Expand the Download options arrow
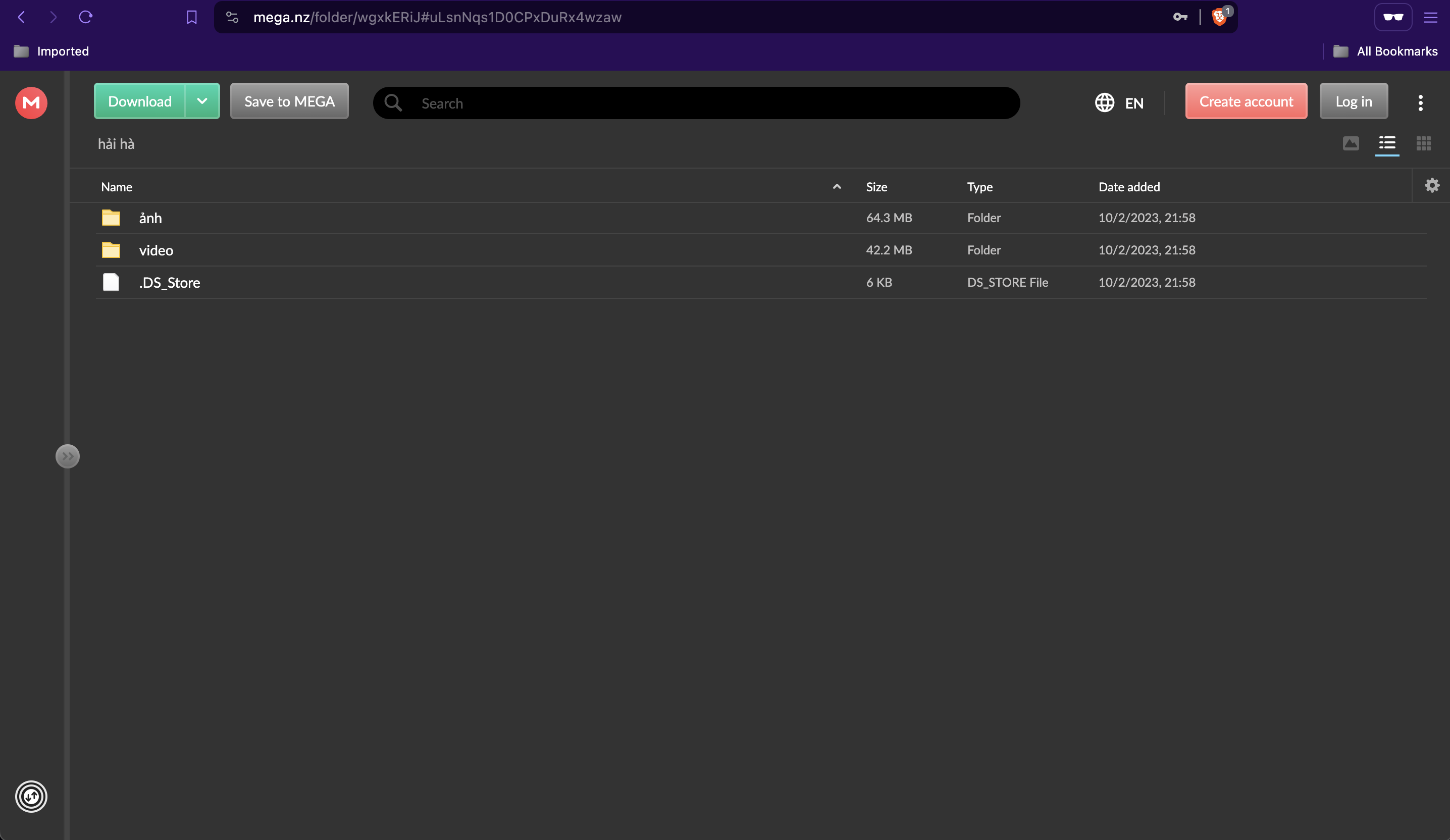Image resolution: width=1450 pixels, height=840 pixels. coord(202,101)
